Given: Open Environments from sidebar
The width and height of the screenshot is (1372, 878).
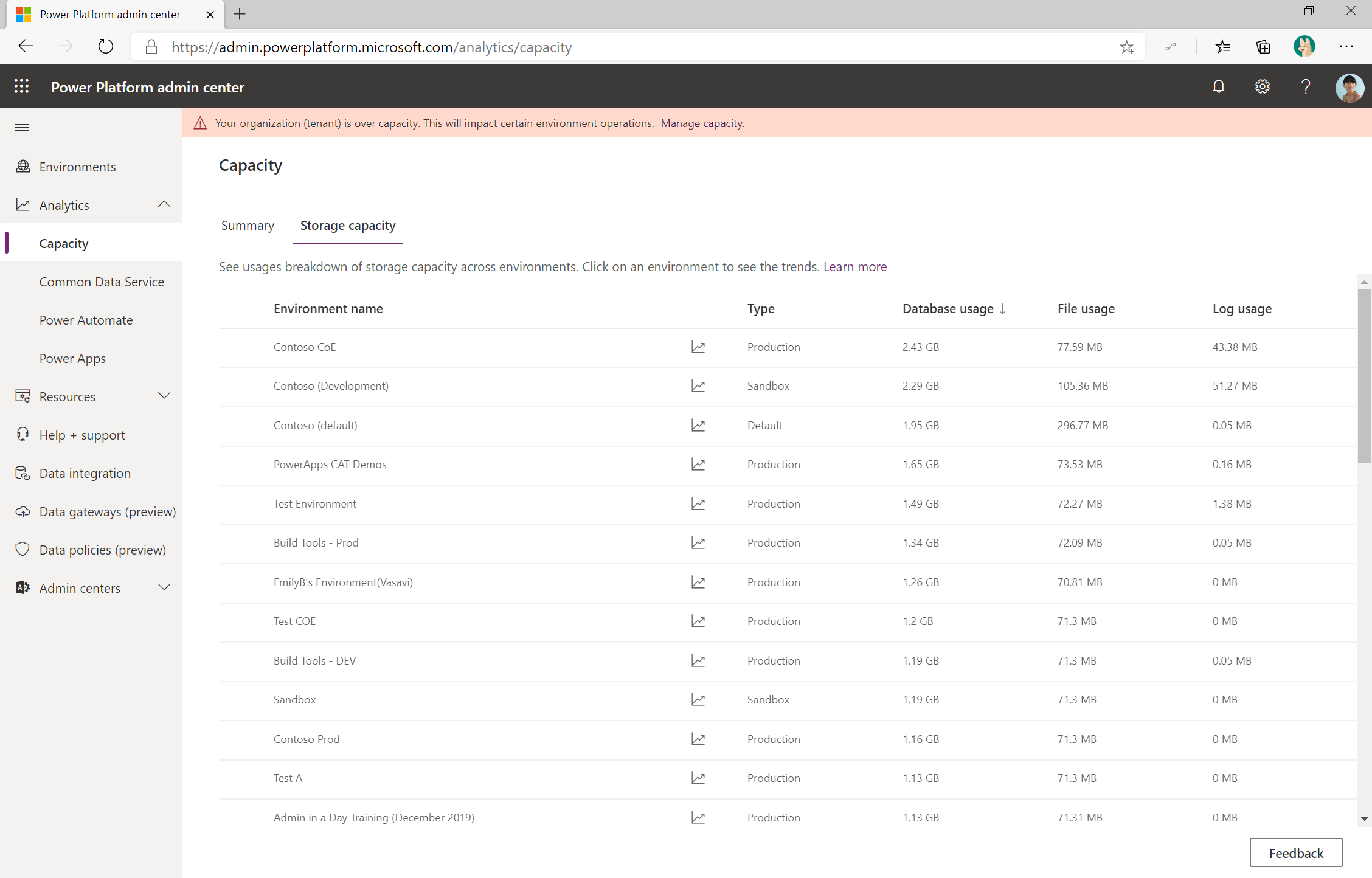Looking at the screenshot, I should (77, 166).
